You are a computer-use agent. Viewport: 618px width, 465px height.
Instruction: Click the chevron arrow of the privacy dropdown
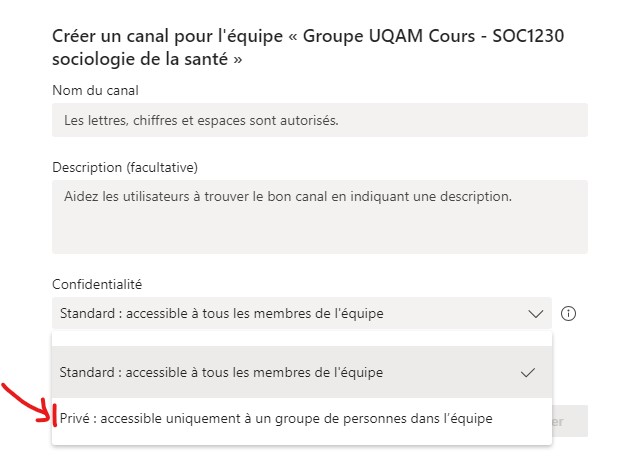(x=534, y=313)
